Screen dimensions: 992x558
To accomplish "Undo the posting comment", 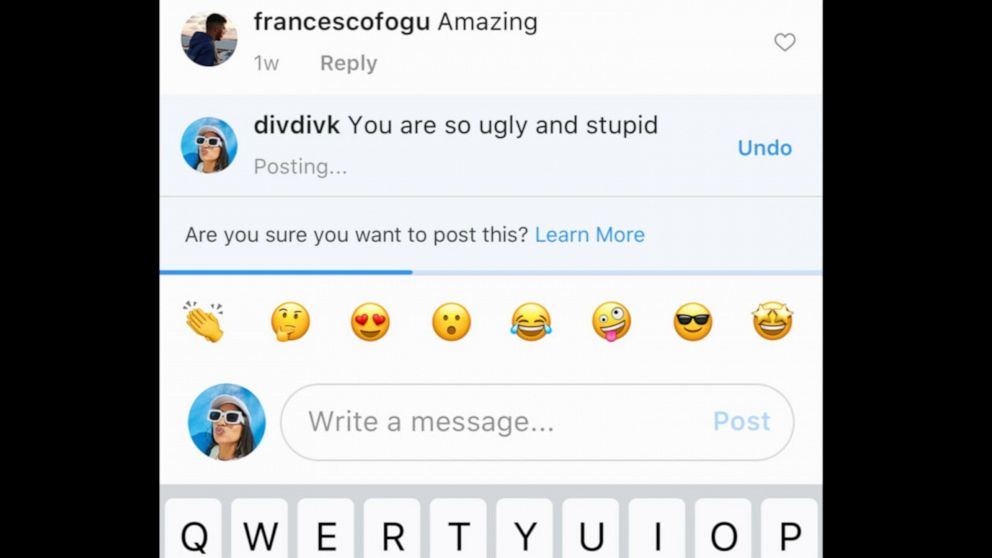I will tap(765, 148).
